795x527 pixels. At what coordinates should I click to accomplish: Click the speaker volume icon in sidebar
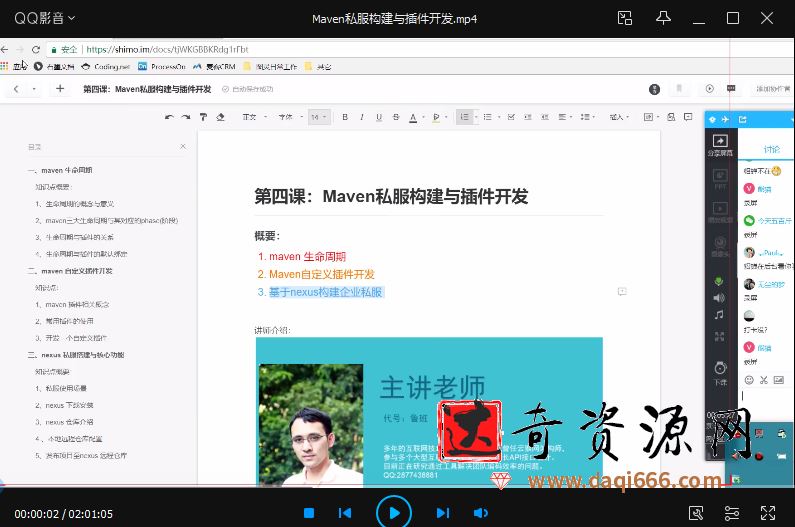719,298
